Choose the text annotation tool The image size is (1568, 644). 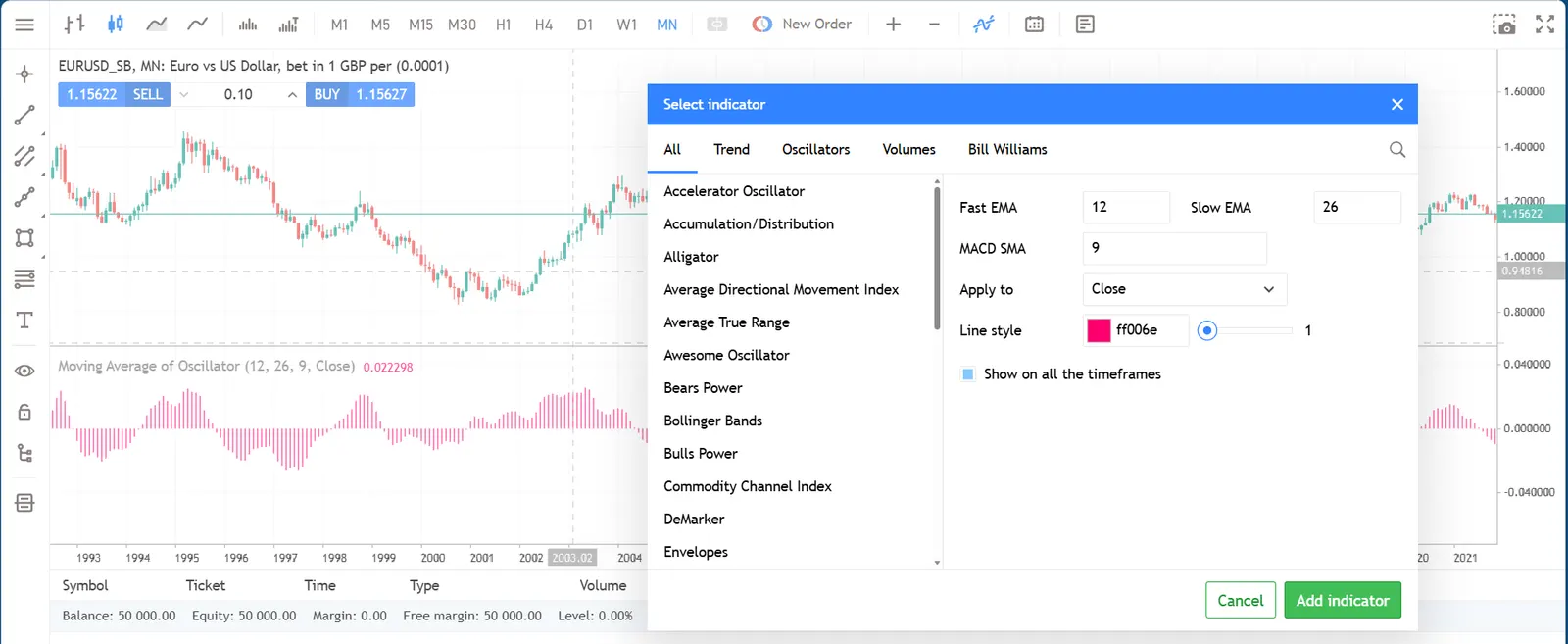(24, 321)
